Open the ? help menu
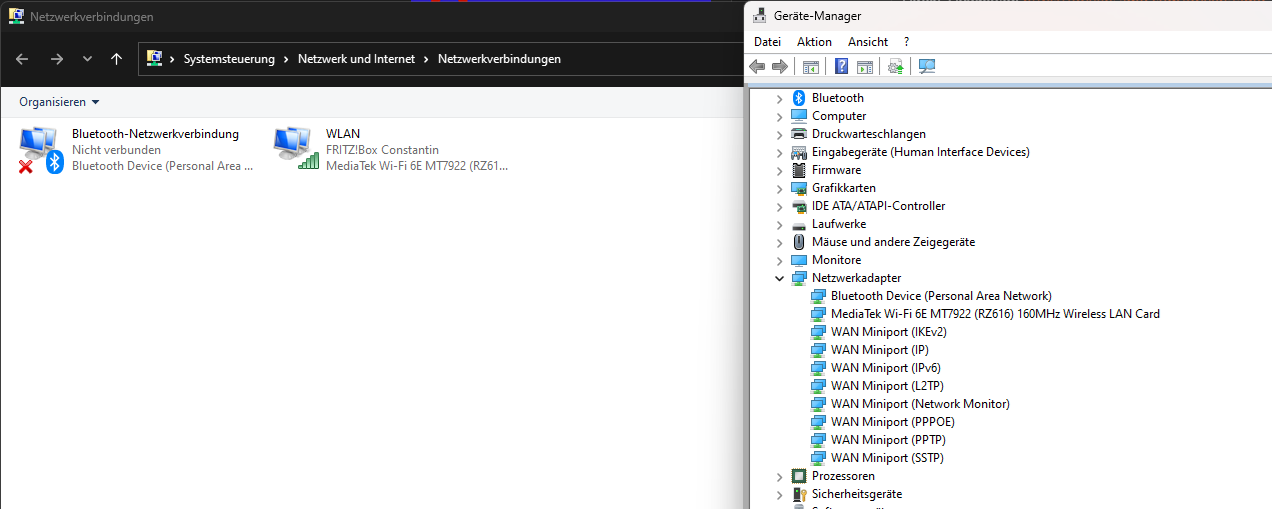Screen dimensions: 1272x509 coord(906,41)
